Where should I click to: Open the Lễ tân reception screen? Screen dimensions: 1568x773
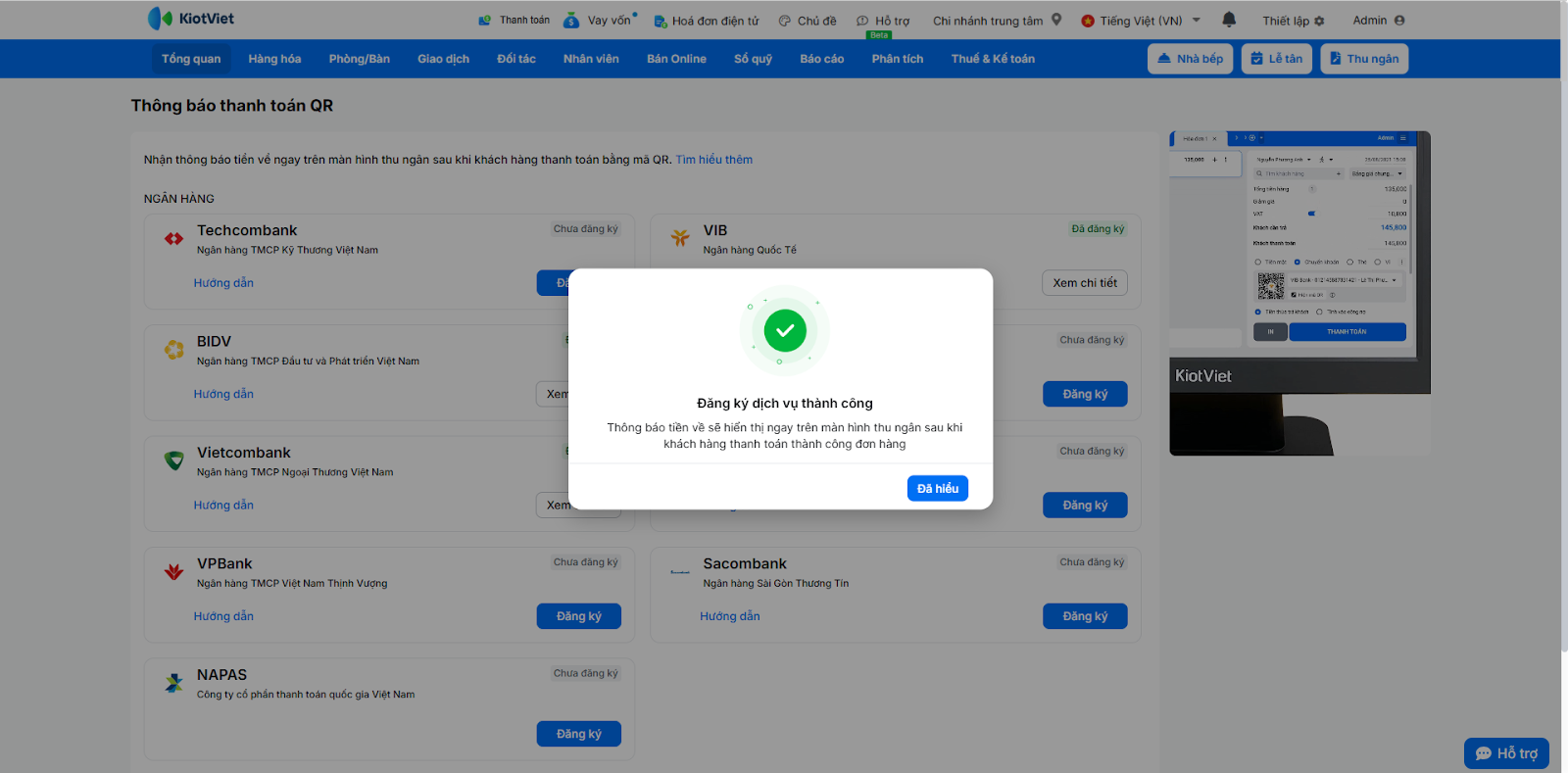1277,59
